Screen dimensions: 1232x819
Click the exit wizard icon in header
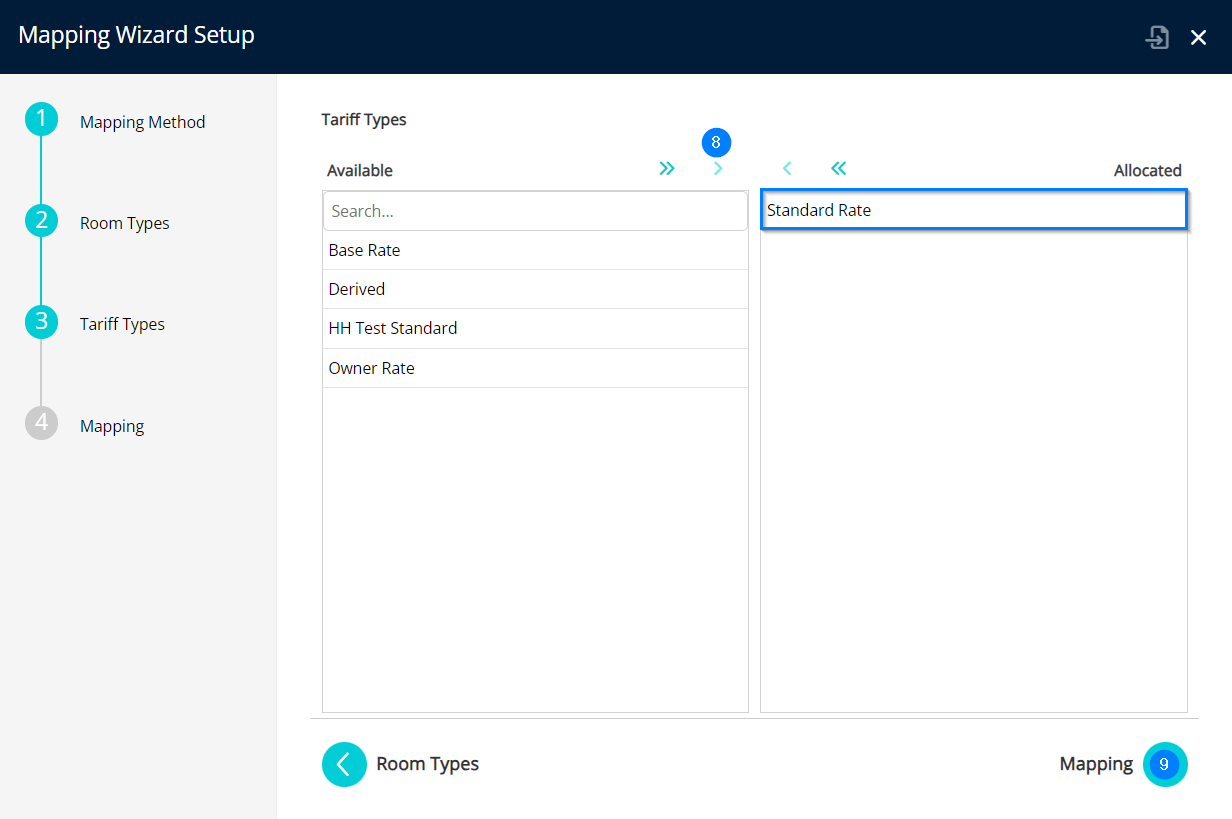[x=1157, y=38]
